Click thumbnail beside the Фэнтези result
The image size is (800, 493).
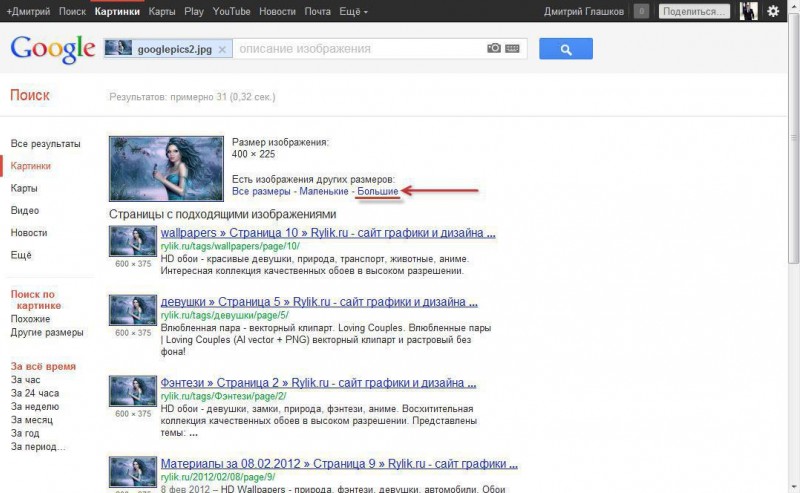tap(133, 391)
